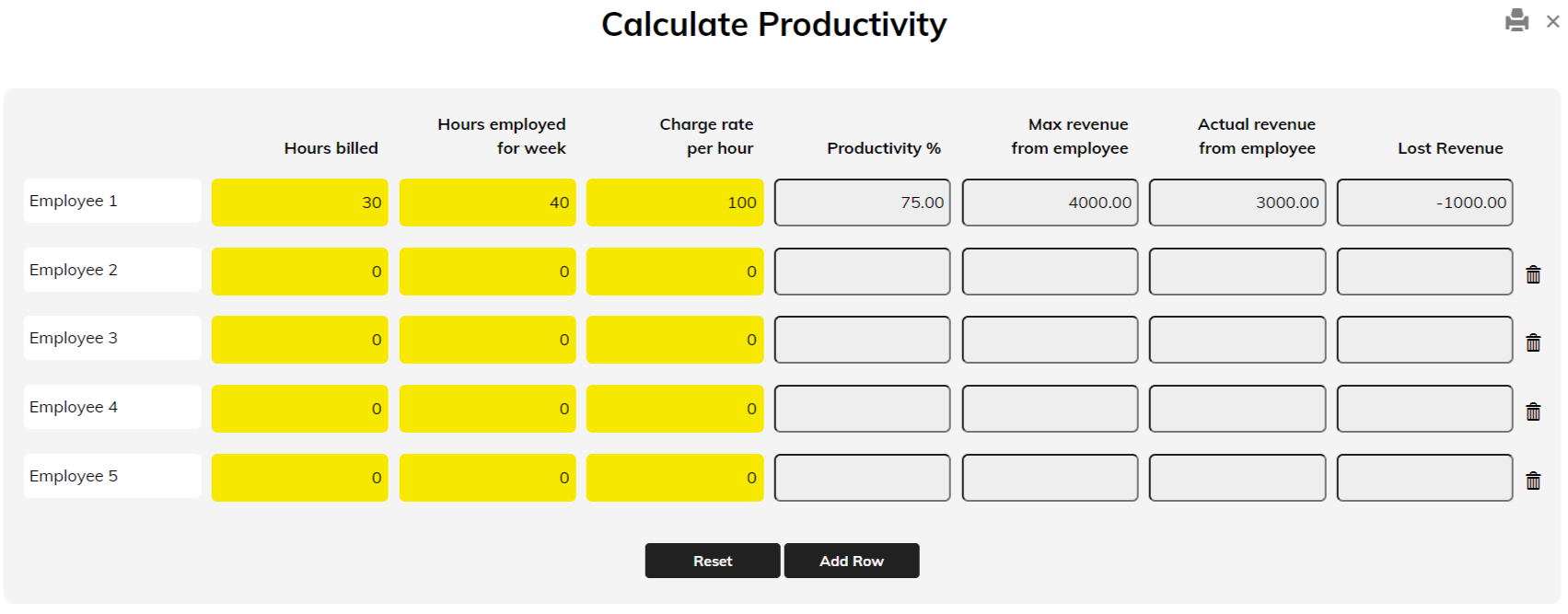Delete the Employee 4 row

click(1533, 411)
